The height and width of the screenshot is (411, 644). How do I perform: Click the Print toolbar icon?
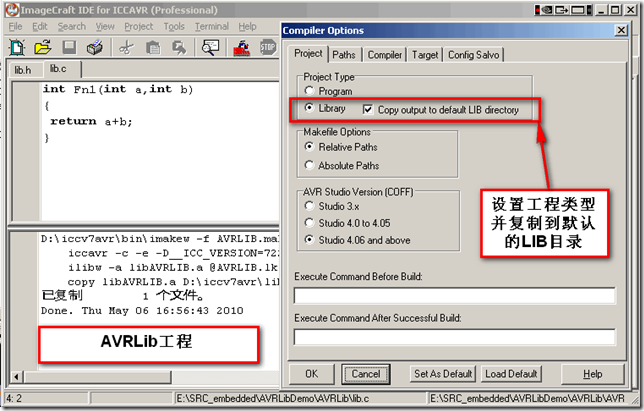[x=95, y=48]
